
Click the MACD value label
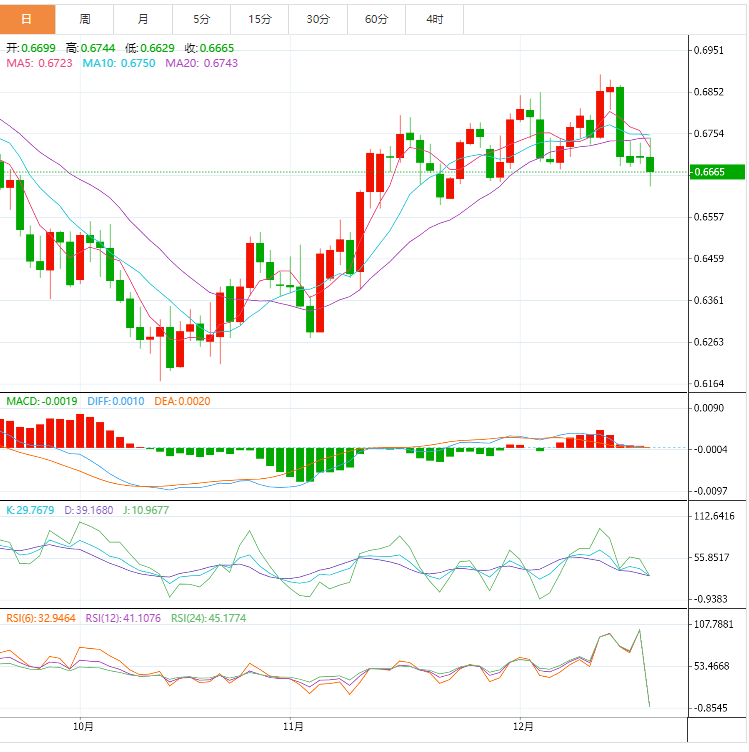[x=42, y=402]
